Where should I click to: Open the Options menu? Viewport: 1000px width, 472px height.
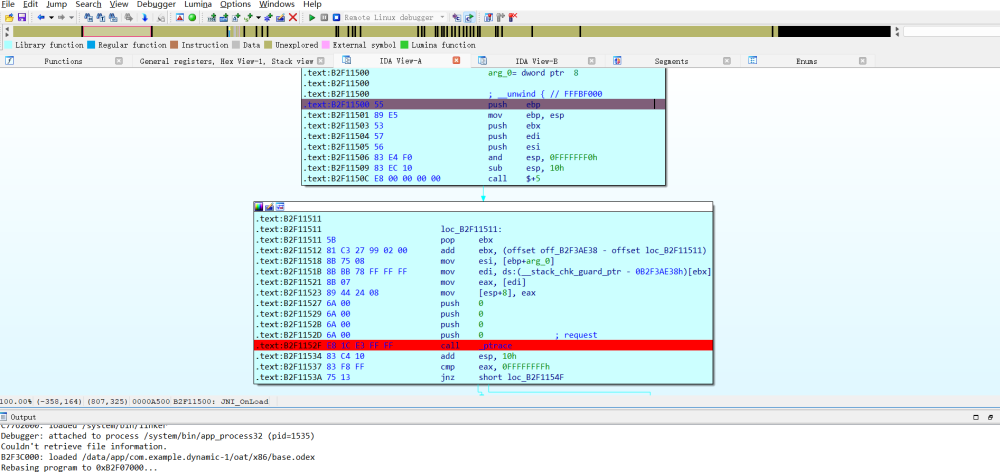[235, 4]
